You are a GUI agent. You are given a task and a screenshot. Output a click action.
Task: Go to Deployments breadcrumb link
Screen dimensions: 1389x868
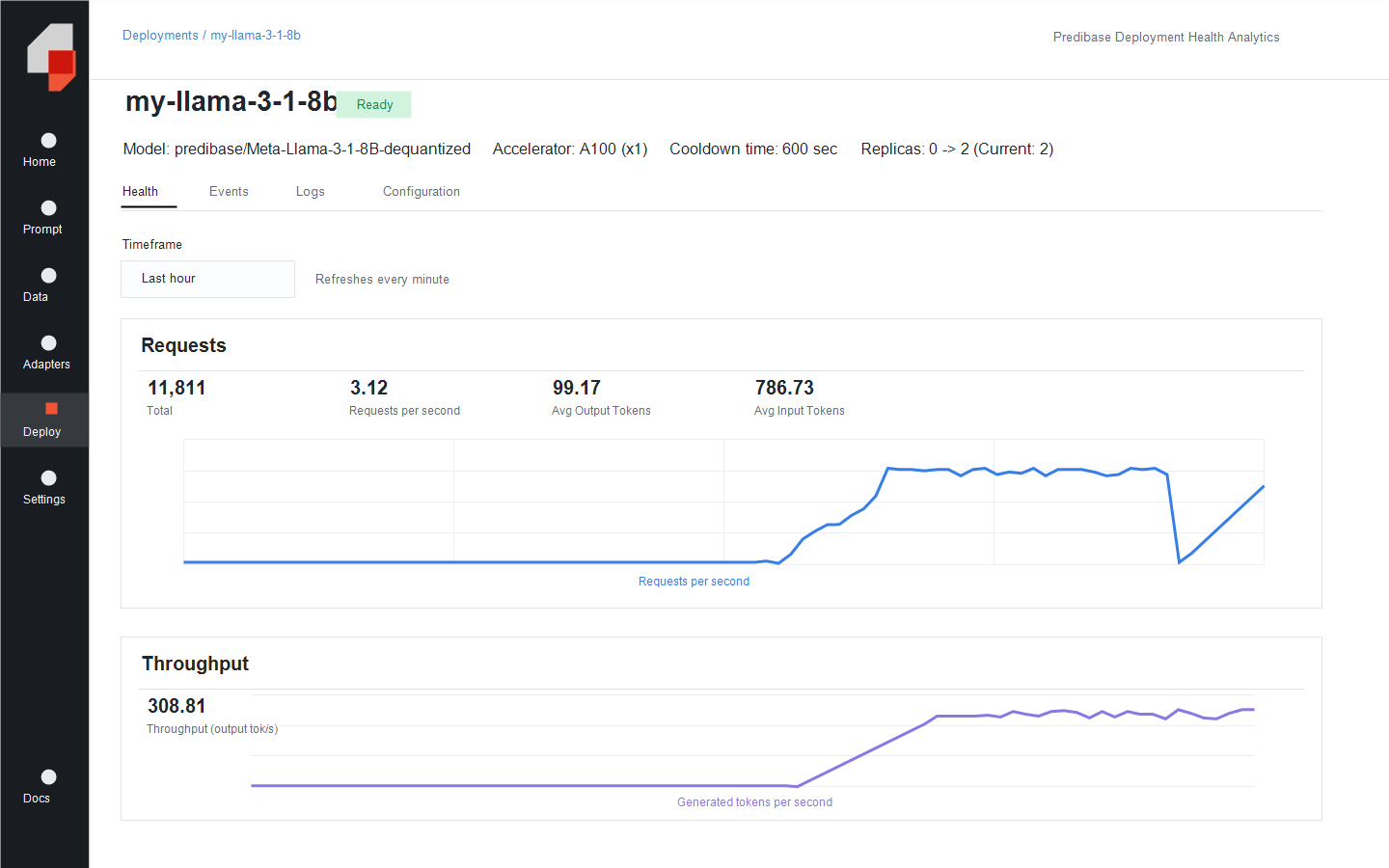coord(160,36)
